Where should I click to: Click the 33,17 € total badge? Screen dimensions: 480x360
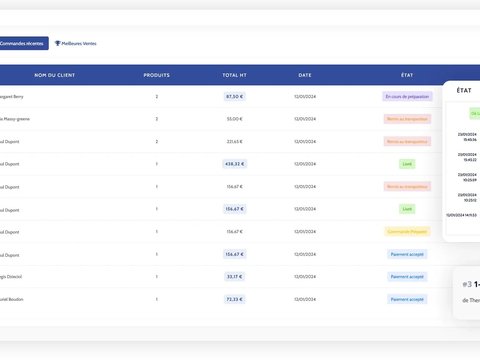point(235,277)
